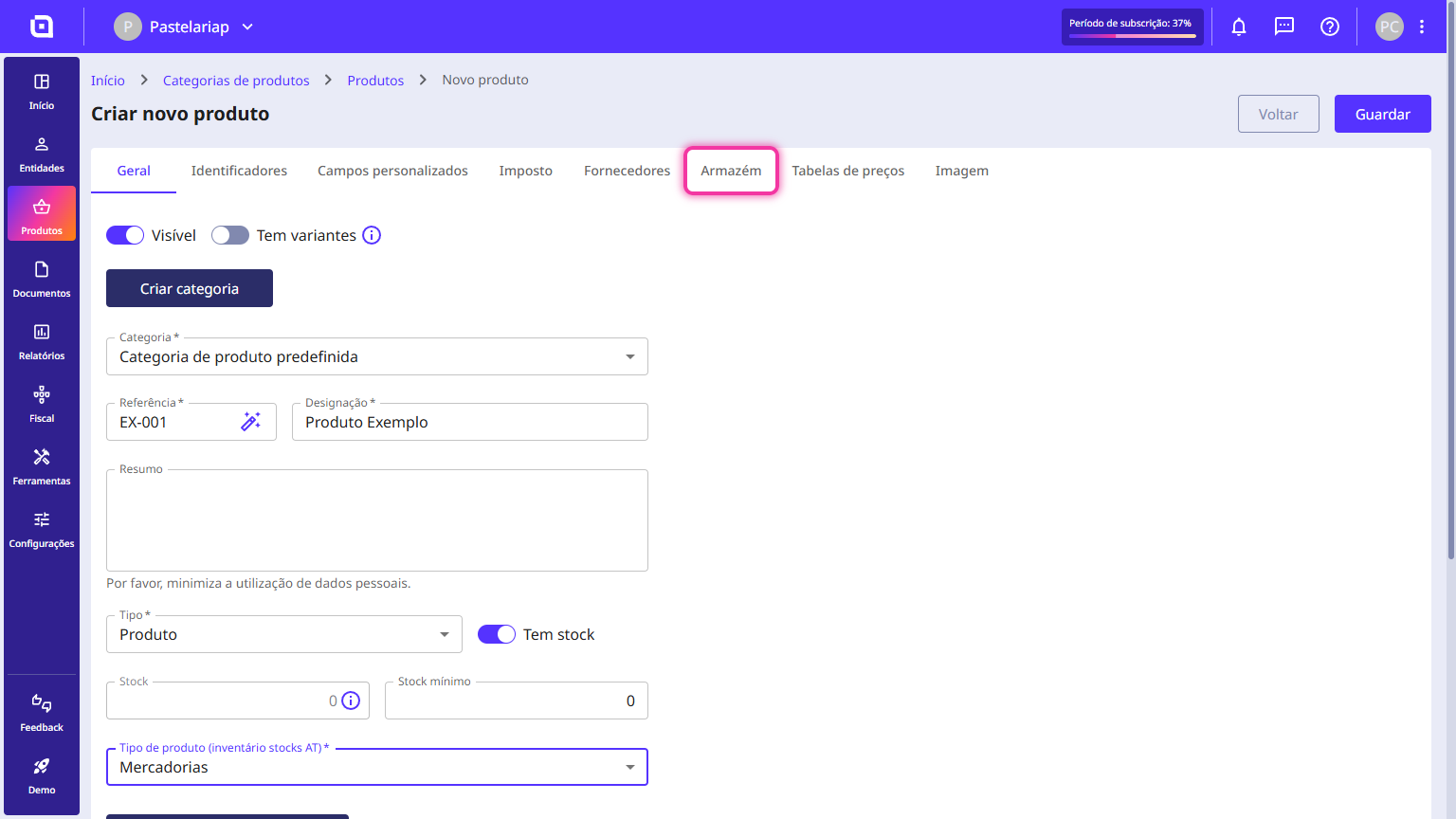Enable the Tem variantes switch
Viewport: 1456px width, 819px height.
230,235
